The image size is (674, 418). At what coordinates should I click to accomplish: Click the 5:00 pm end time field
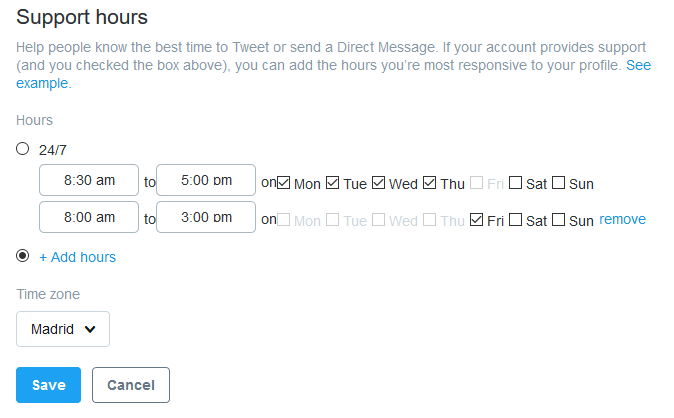coord(206,180)
